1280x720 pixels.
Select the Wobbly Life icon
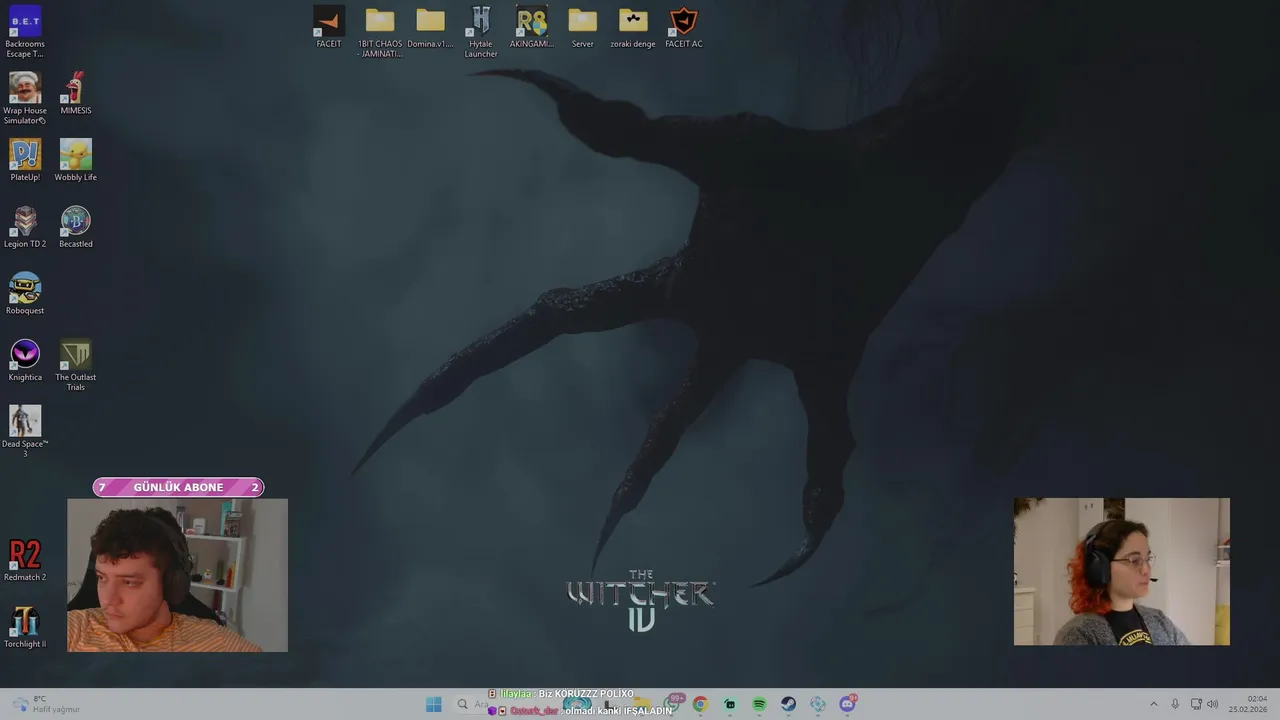(x=76, y=160)
